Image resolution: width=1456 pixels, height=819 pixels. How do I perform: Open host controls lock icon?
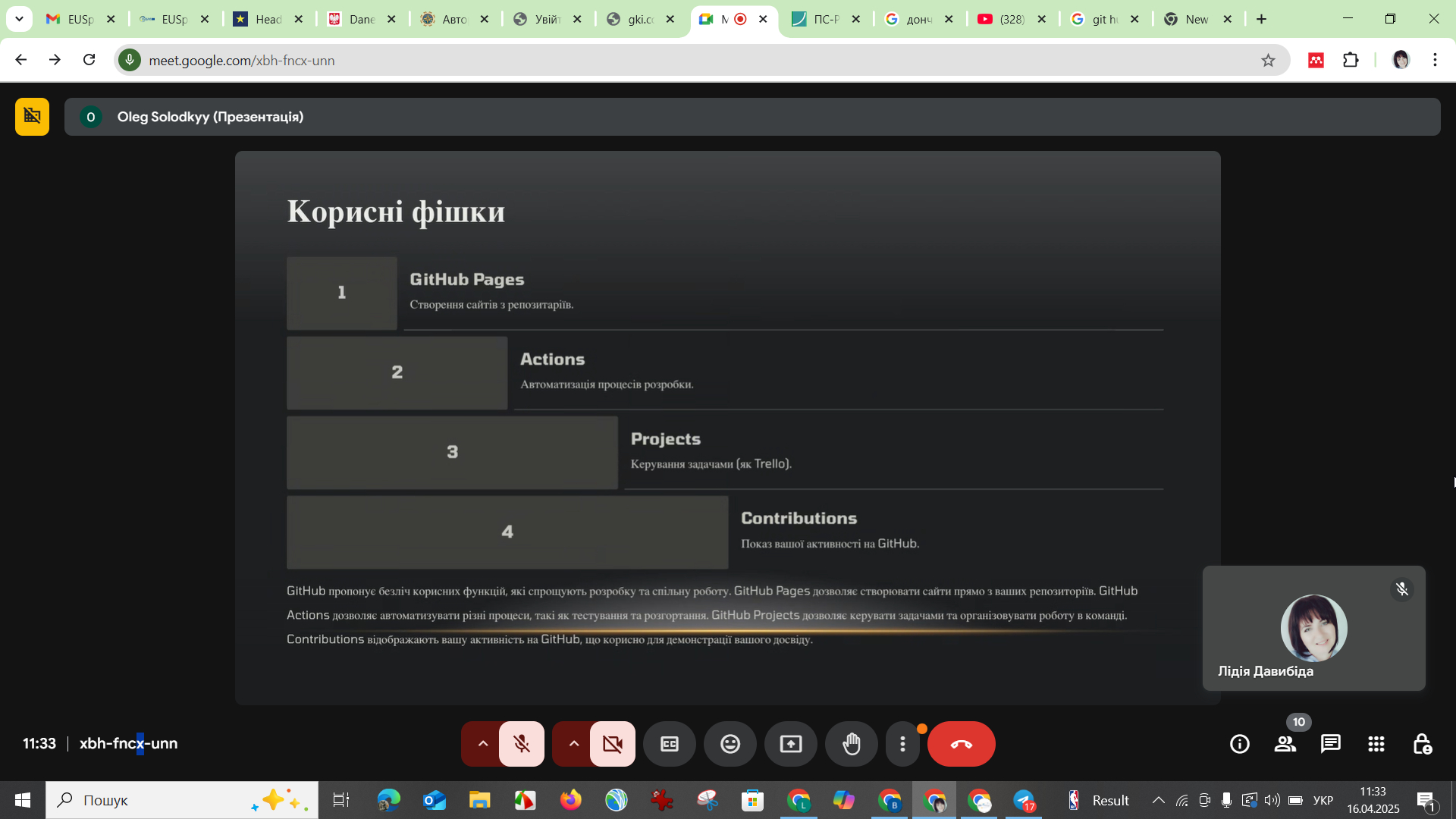[1422, 744]
